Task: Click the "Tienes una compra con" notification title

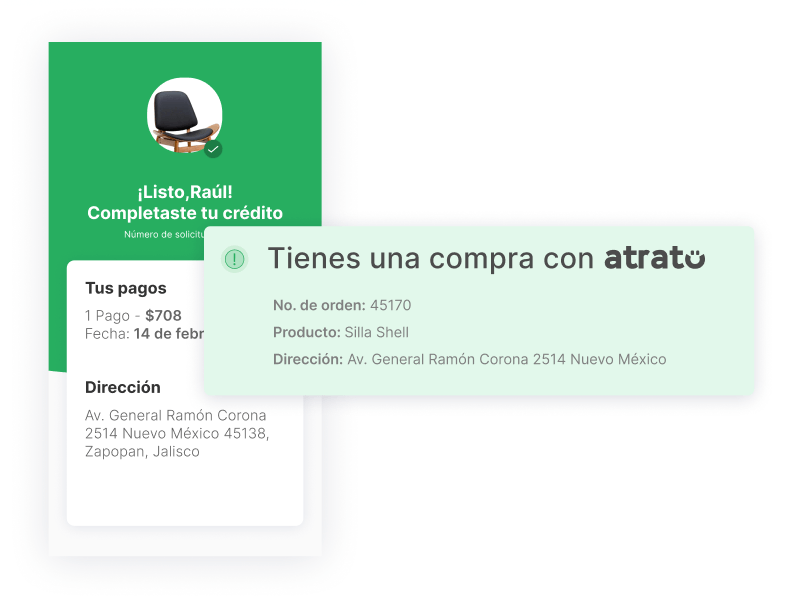Action: tap(431, 258)
